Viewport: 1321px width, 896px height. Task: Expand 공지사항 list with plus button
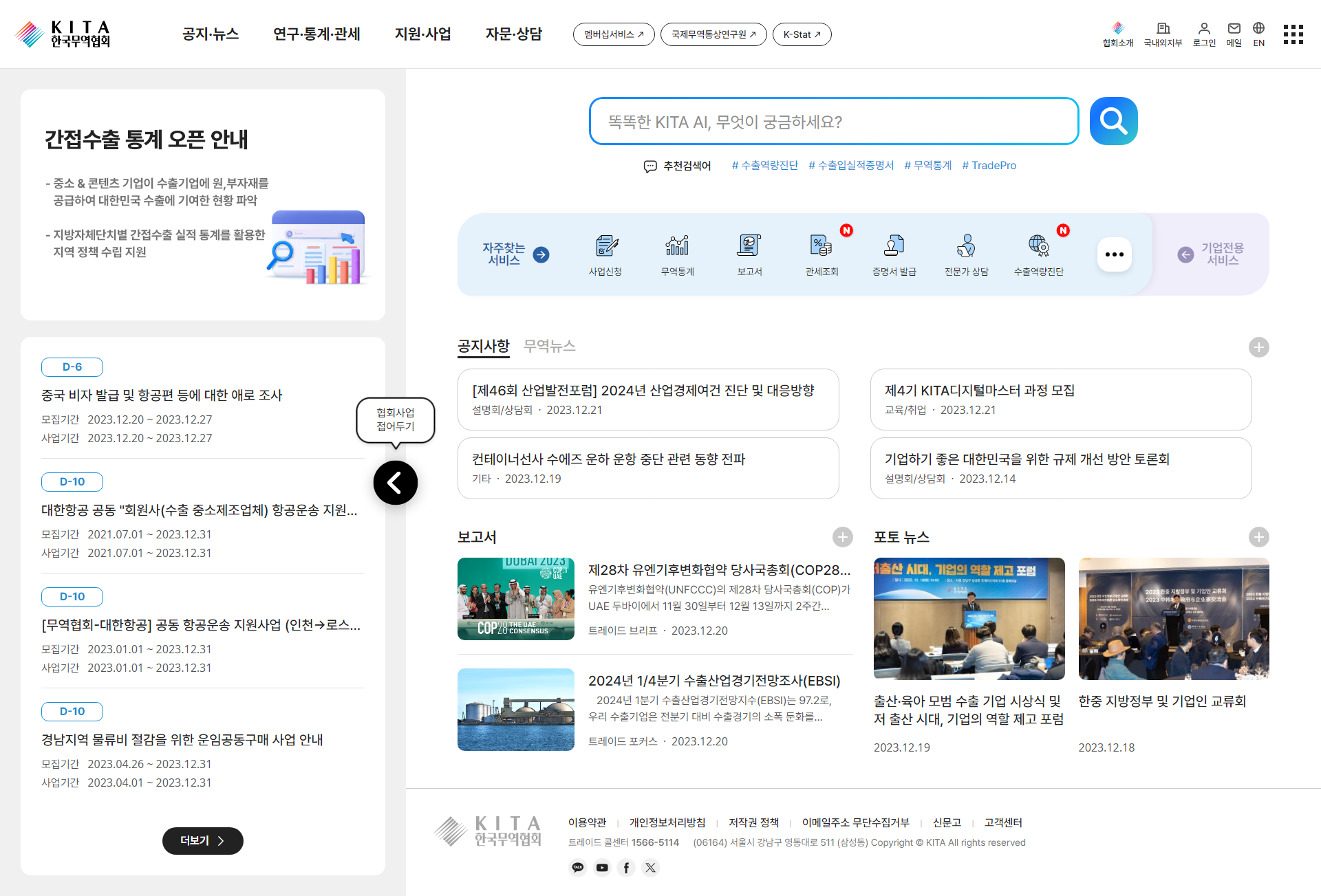click(x=1258, y=347)
